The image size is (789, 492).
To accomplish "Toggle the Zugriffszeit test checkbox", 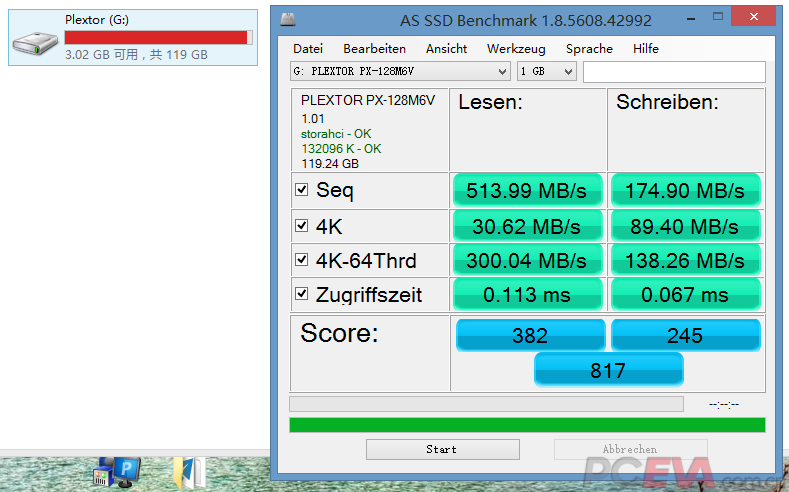I will (301, 294).
